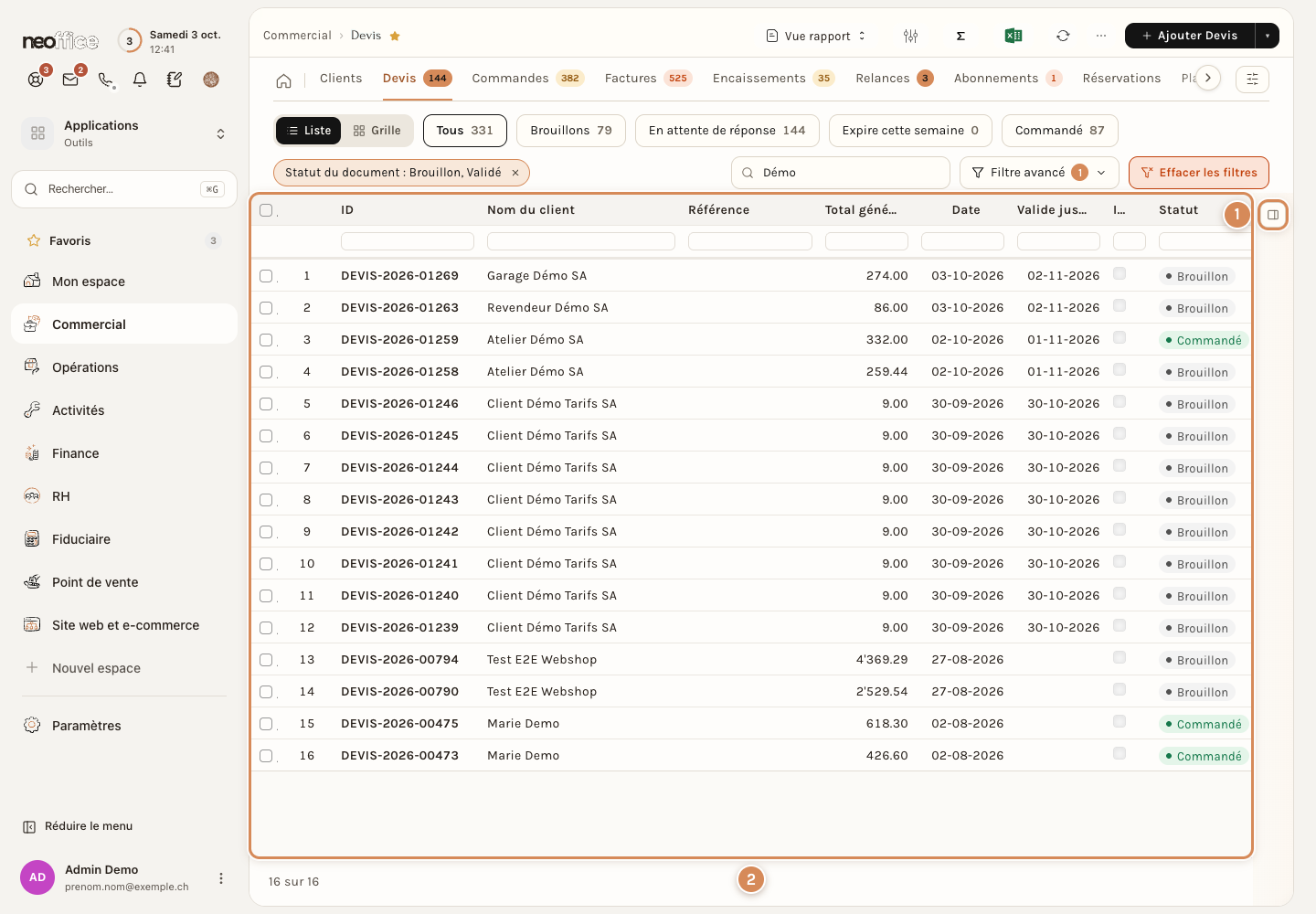The width and height of the screenshot is (1316, 914).
Task: Refresh the Devis list
Action: (x=1063, y=36)
